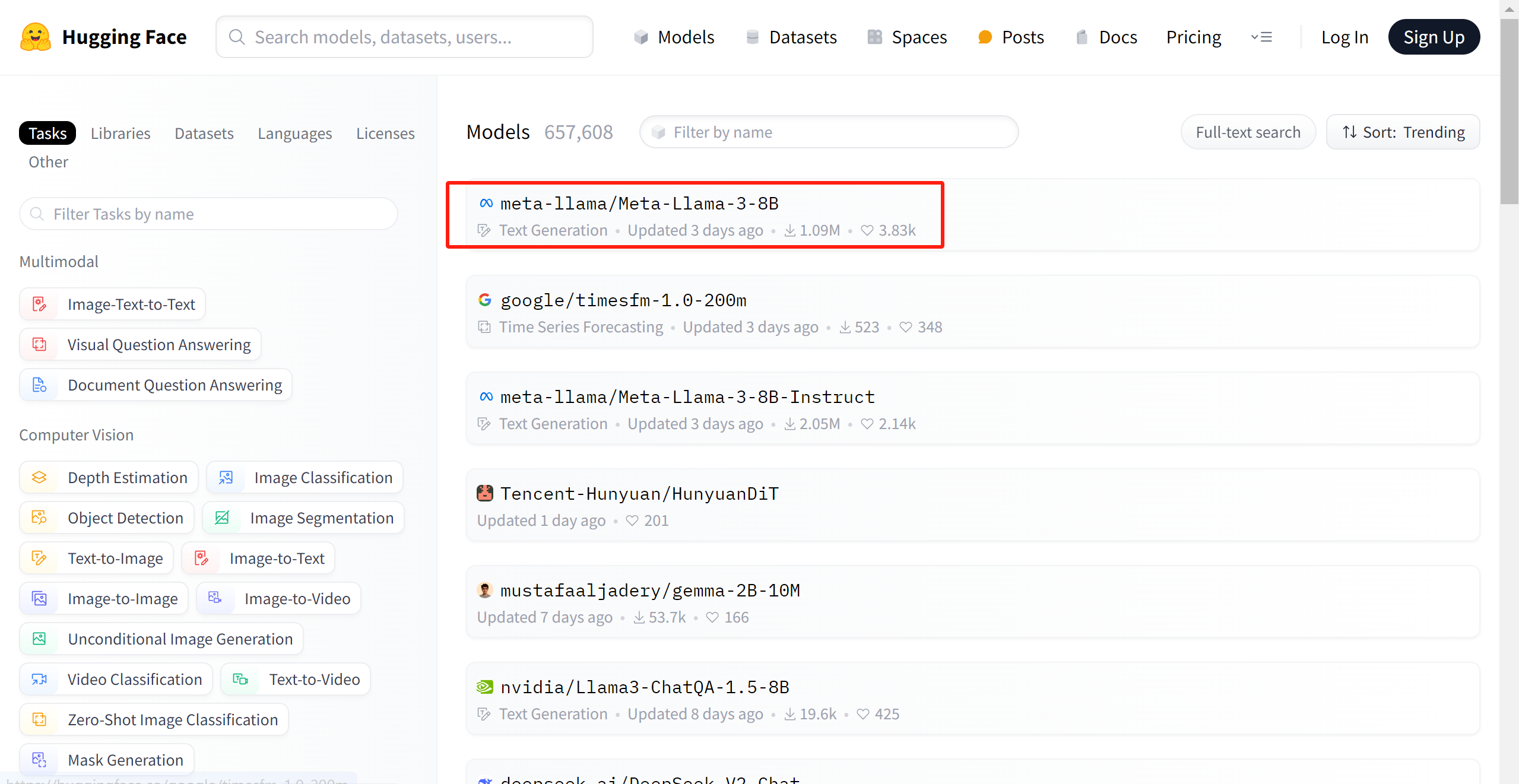Open the Sort: Trending dropdown

coord(1403,132)
